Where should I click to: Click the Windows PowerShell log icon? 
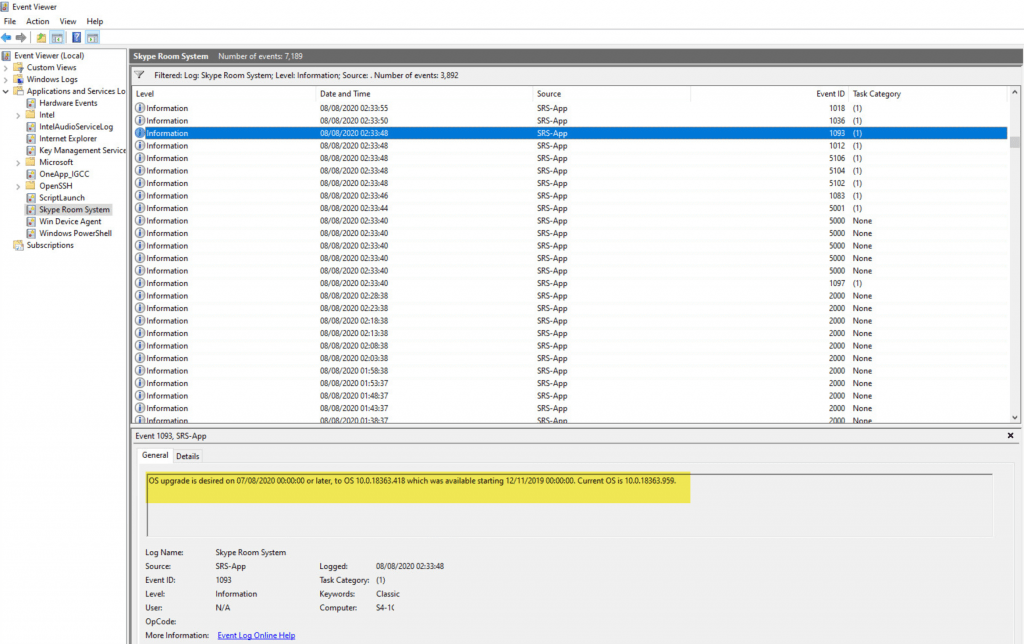(31, 233)
